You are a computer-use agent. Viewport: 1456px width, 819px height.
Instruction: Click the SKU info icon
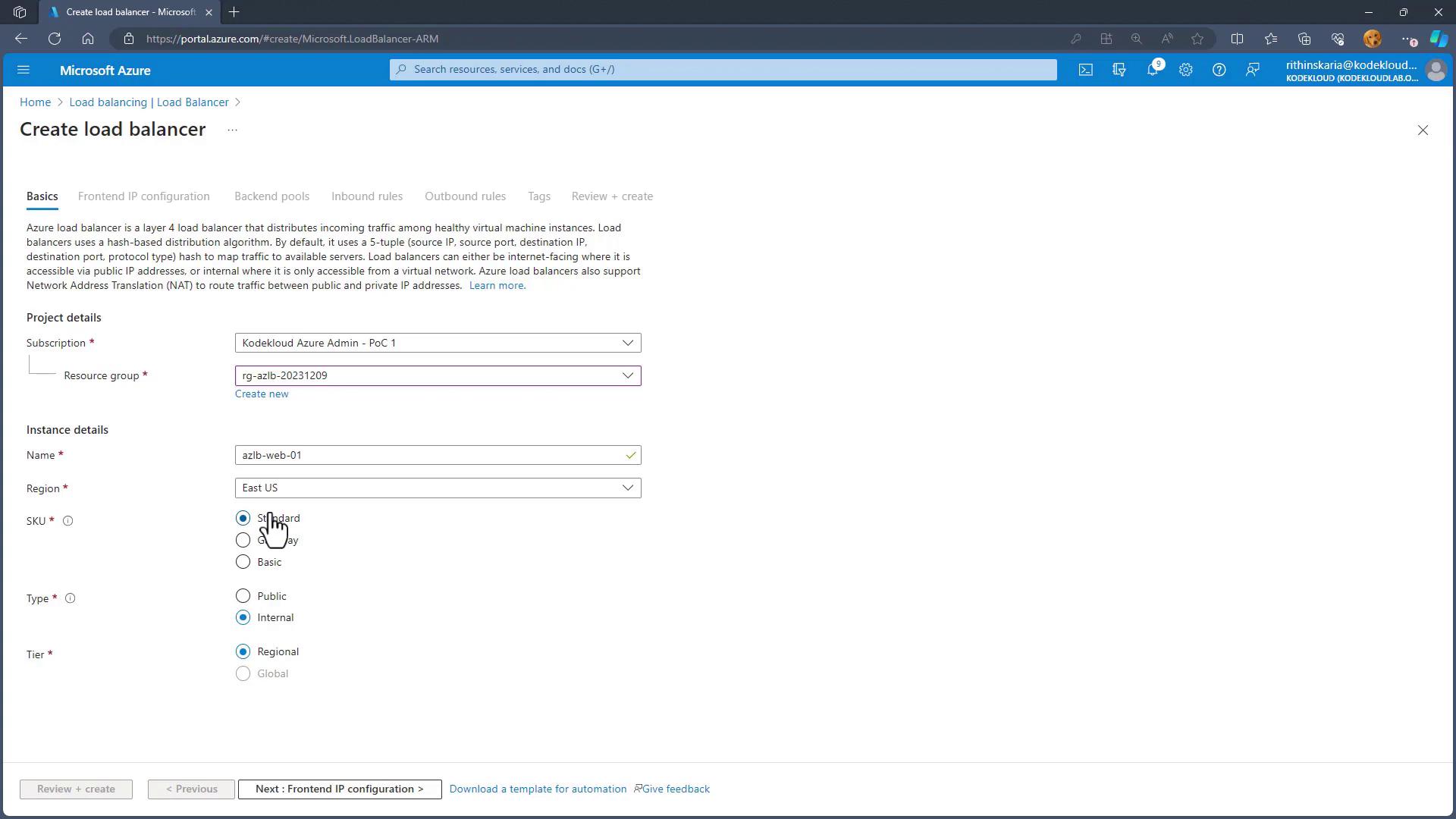(67, 521)
